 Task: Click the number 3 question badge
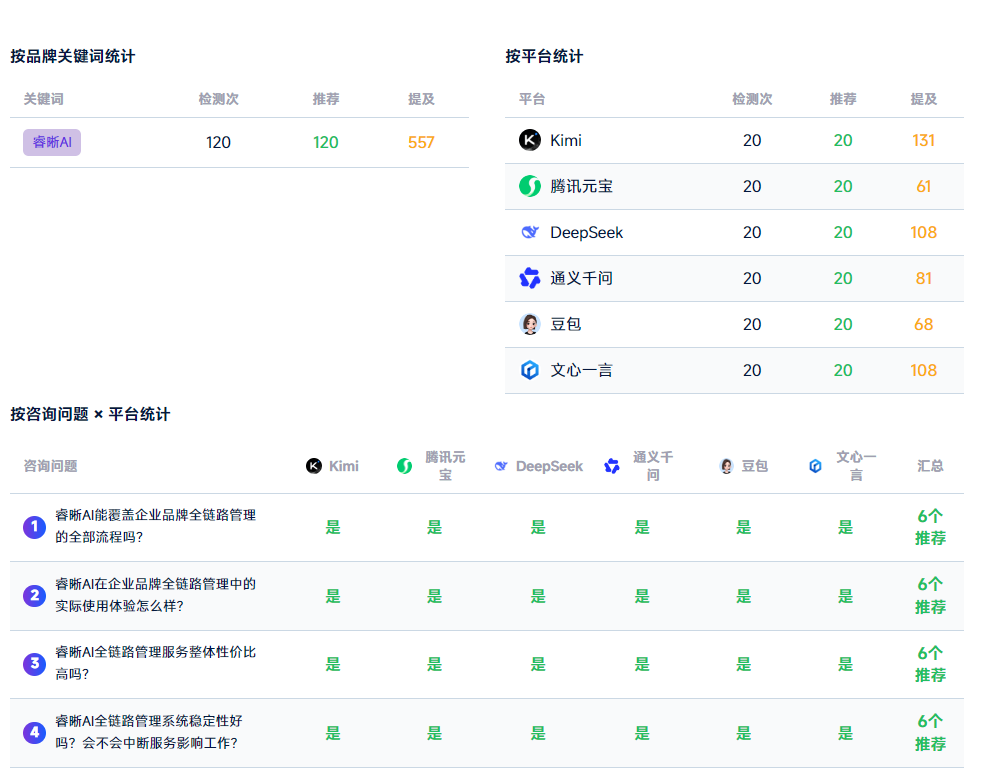coord(35,664)
